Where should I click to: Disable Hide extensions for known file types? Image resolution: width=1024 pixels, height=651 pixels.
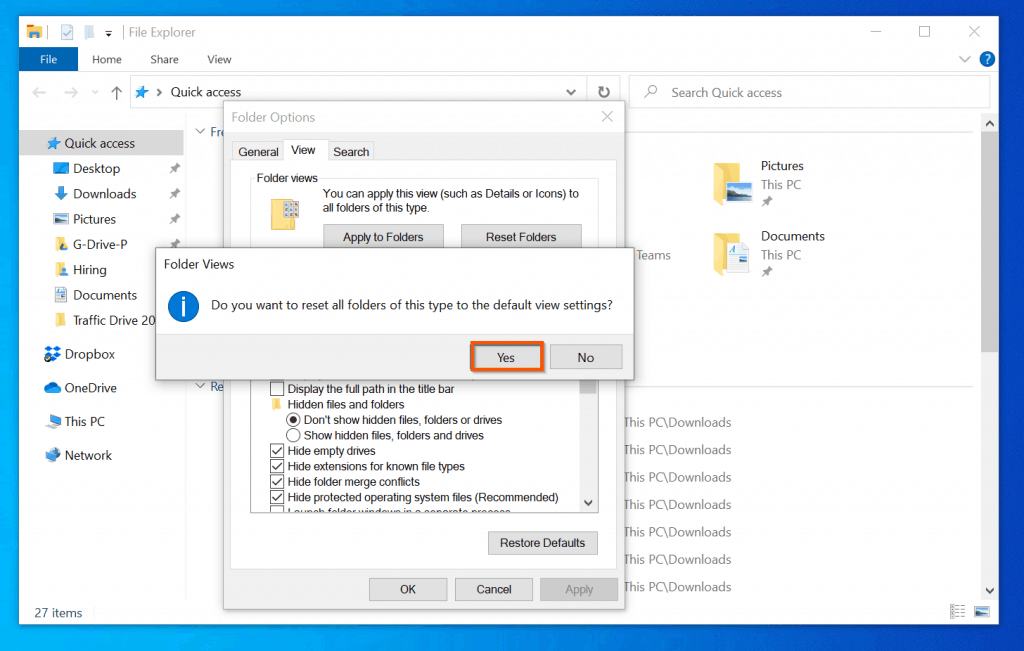point(277,466)
